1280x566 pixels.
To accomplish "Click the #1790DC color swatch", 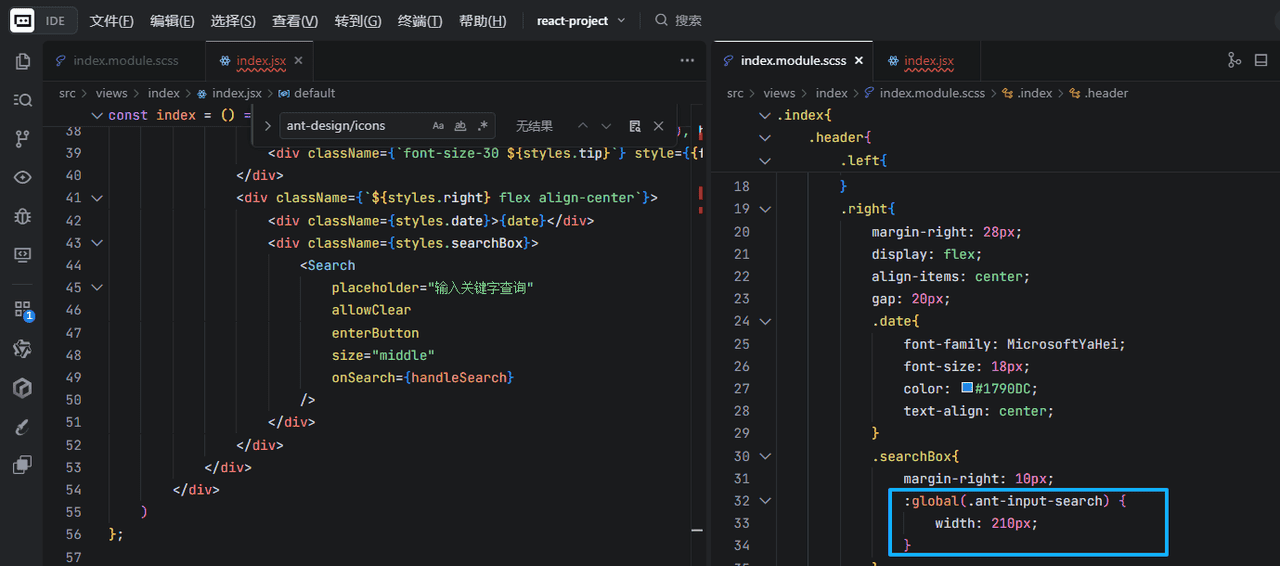I will coord(967,388).
